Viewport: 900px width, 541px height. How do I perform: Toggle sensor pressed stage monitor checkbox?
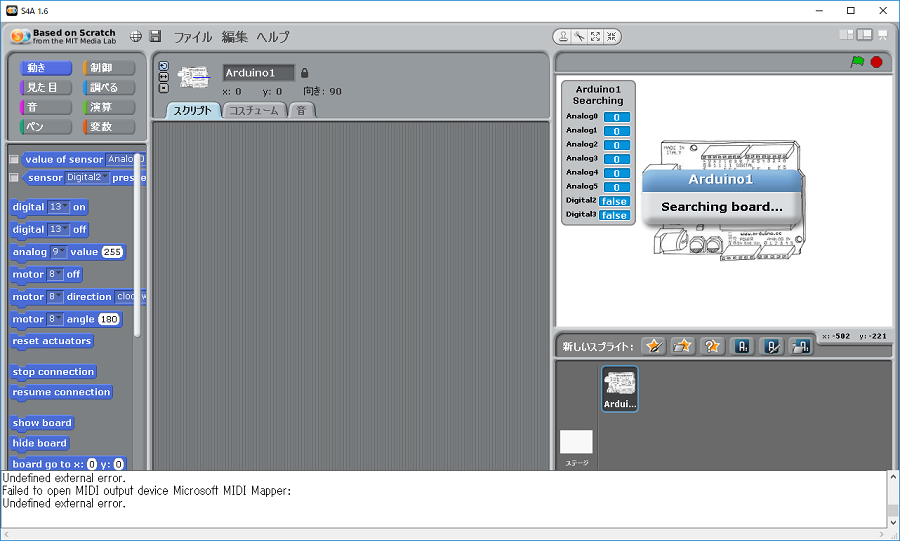click(14, 178)
